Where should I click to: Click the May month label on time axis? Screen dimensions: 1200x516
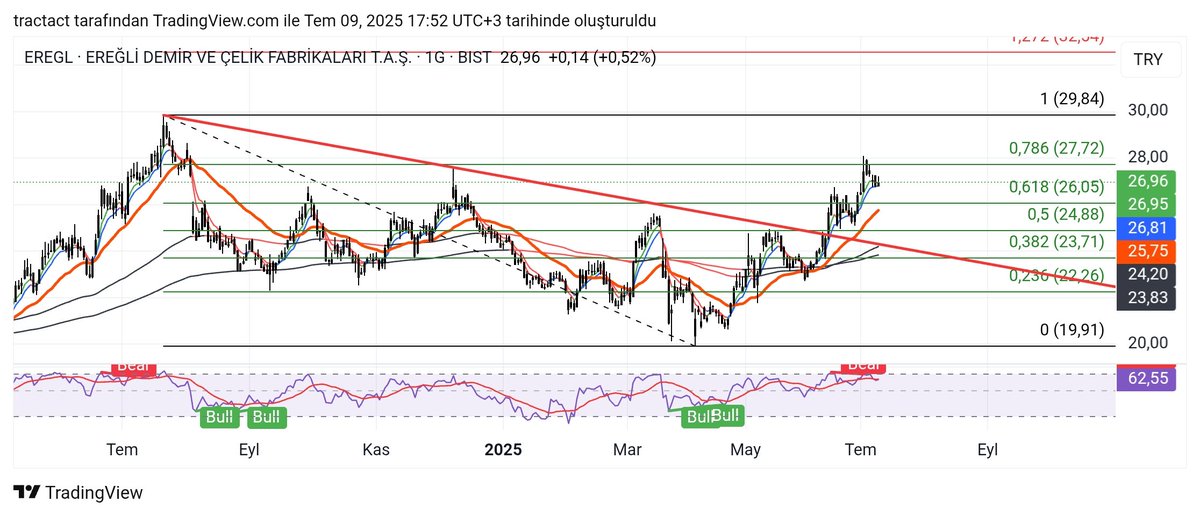[746, 450]
